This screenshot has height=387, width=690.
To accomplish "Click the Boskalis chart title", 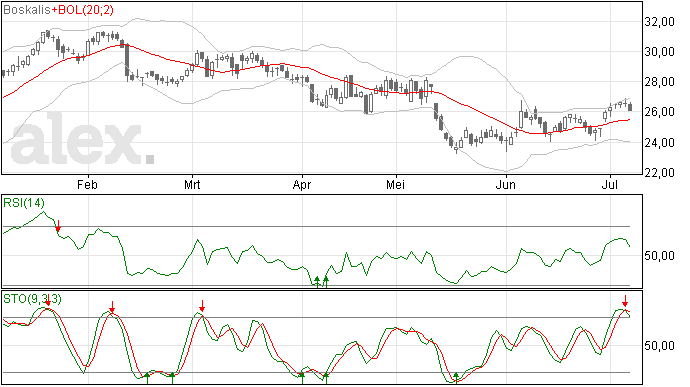I will tap(27, 10).
